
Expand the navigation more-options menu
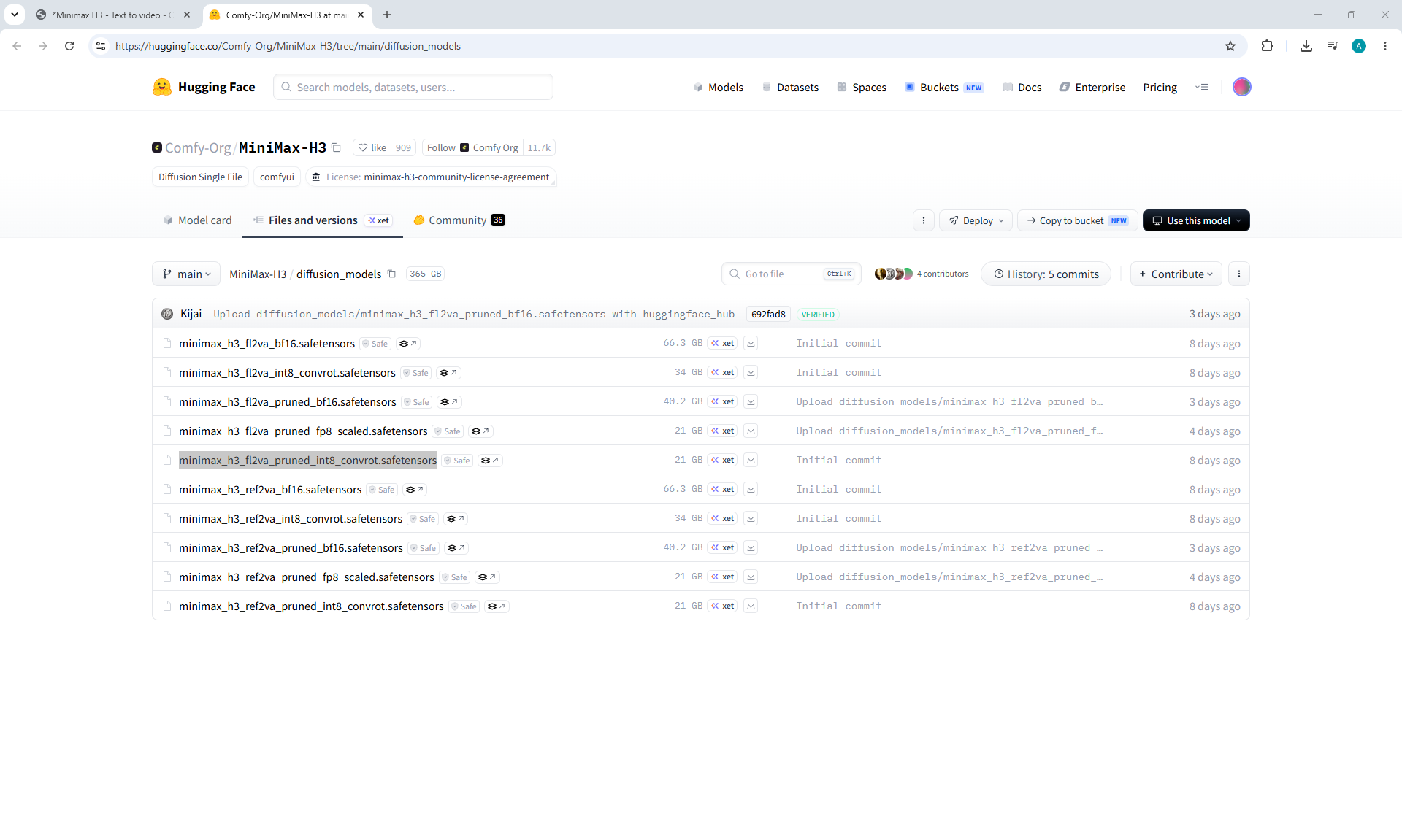[x=1201, y=87]
